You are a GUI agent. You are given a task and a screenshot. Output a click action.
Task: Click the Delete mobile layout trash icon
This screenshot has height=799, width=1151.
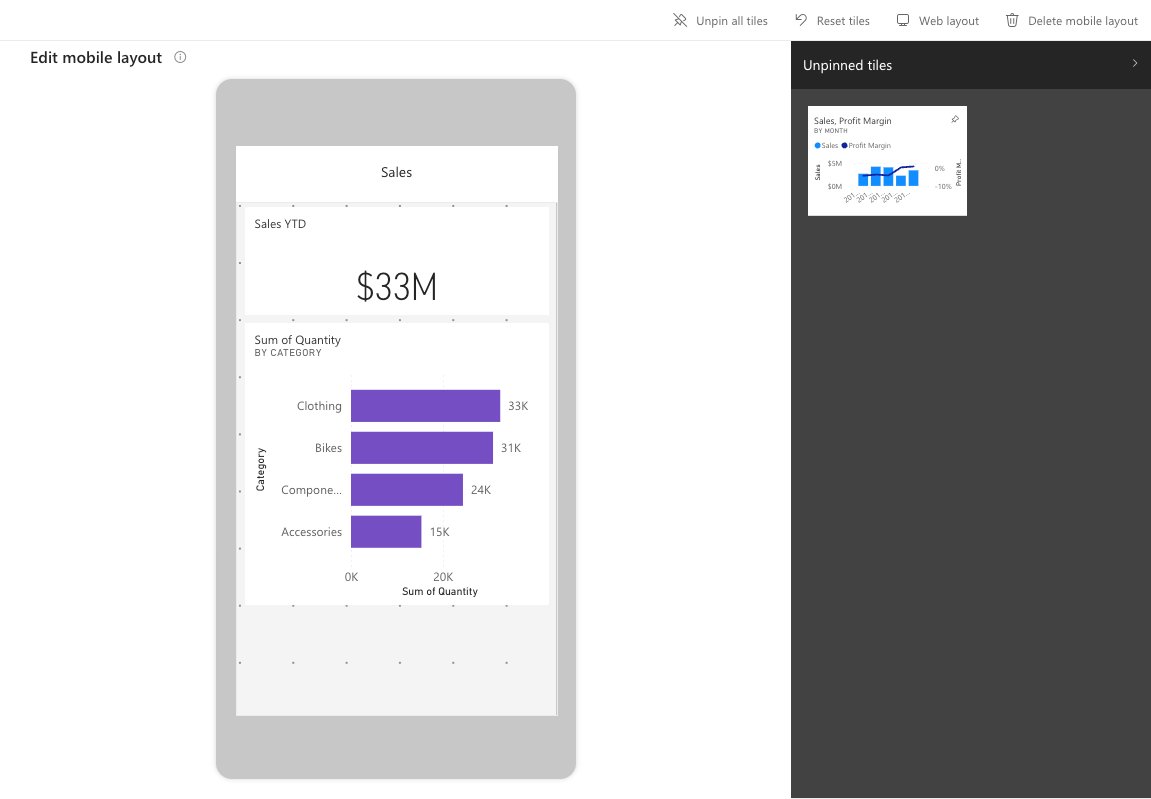tap(1012, 21)
